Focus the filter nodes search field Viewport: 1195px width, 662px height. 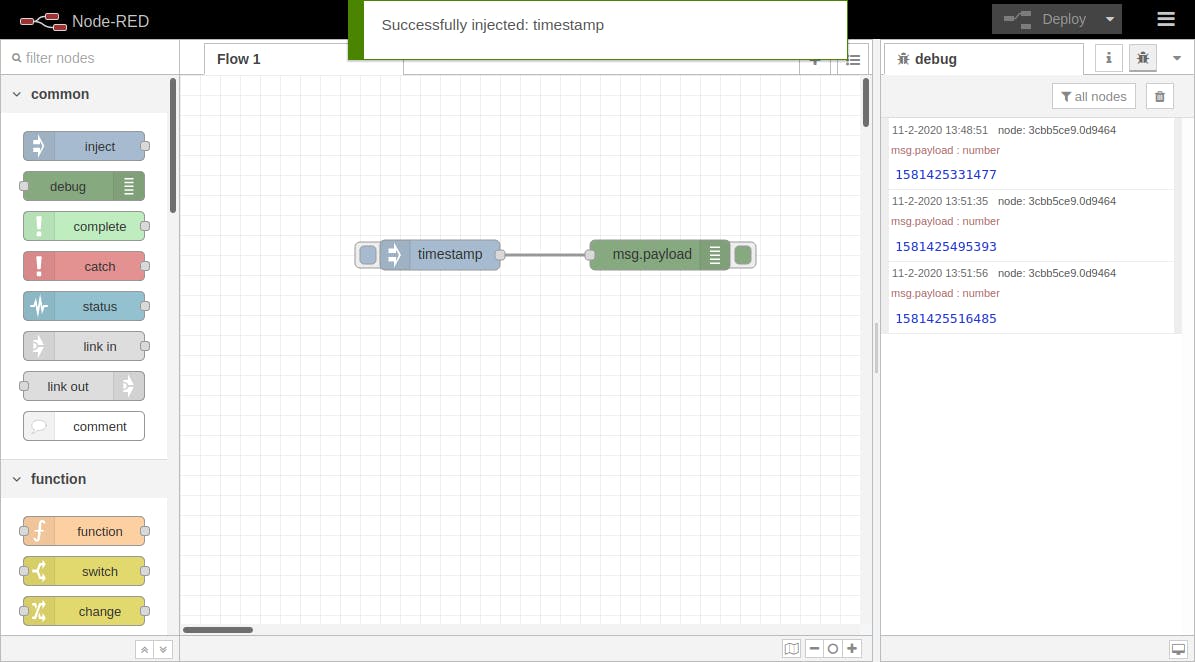(x=90, y=58)
